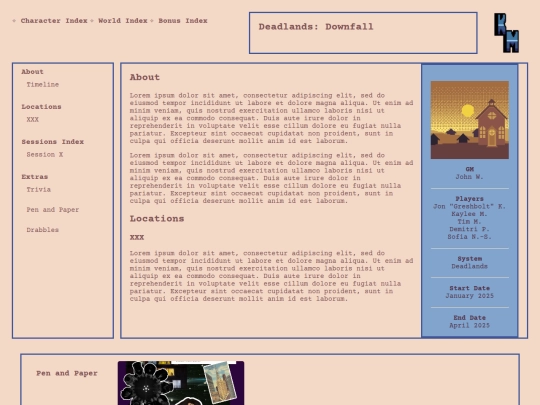Open the Trivia link
540x405 pixels.
click(x=39, y=189)
